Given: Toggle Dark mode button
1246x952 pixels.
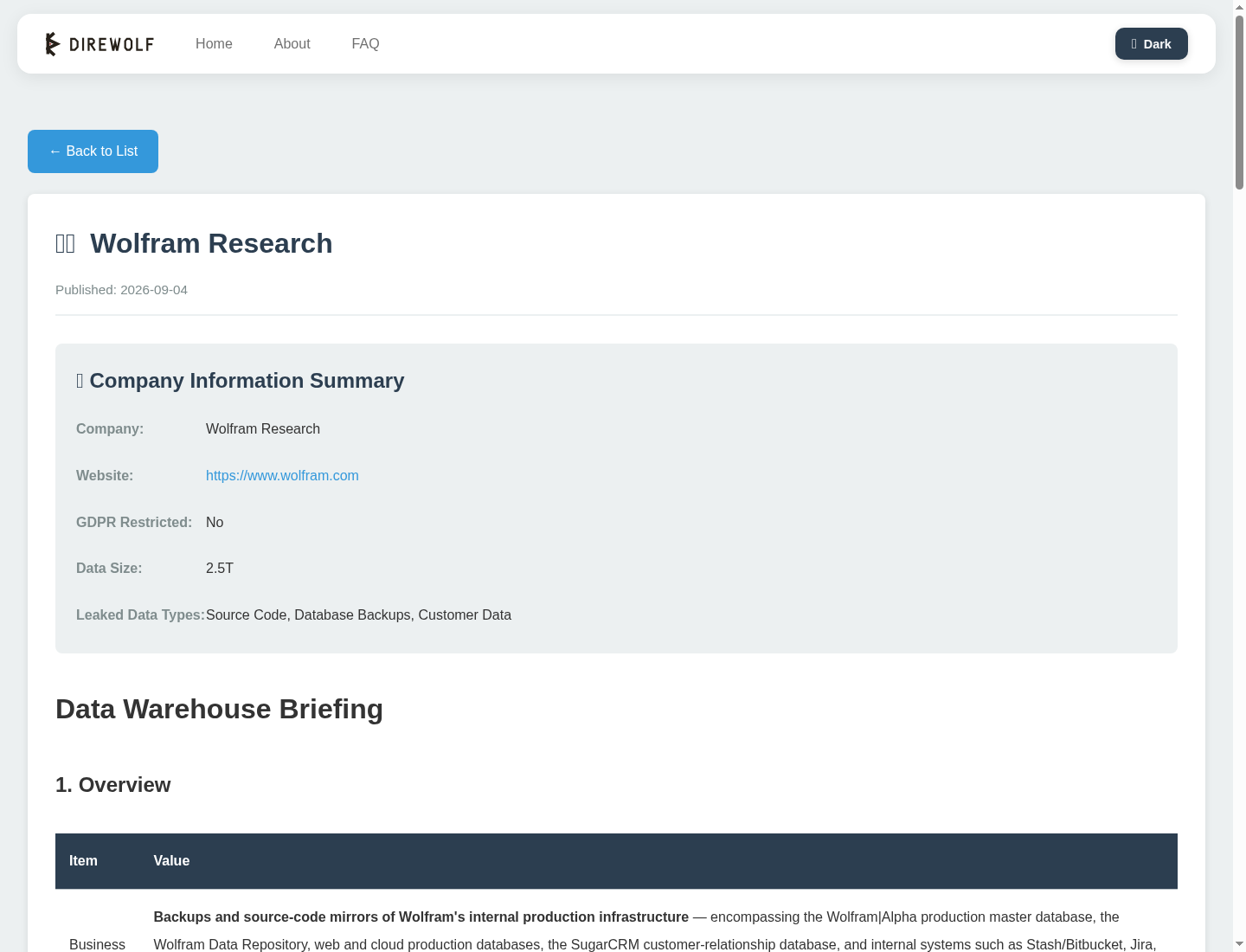Looking at the screenshot, I should pos(1151,44).
